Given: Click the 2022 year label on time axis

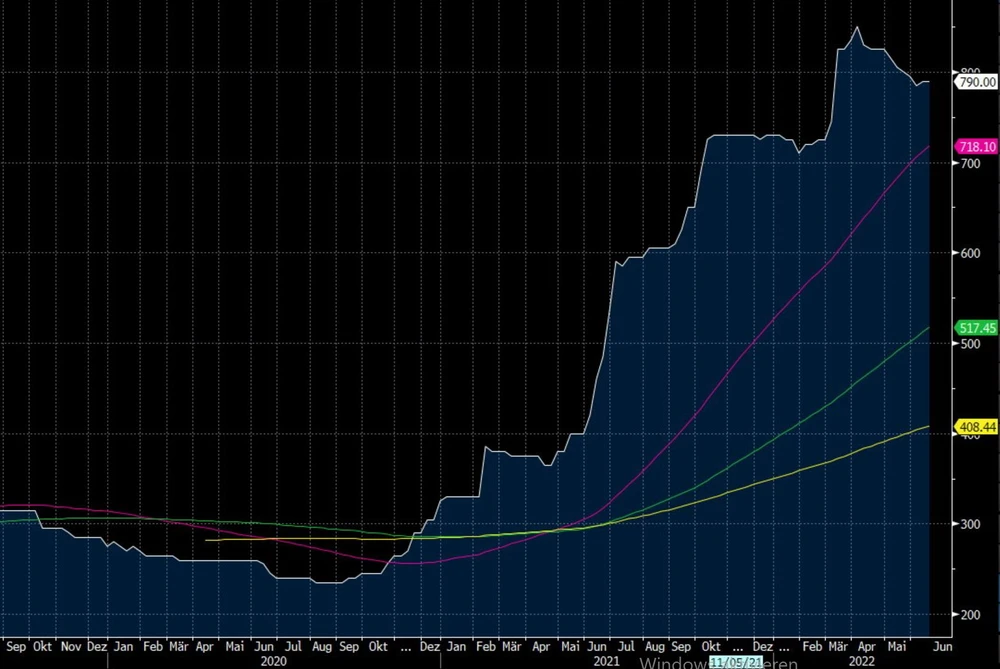Looking at the screenshot, I should [x=860, y=661].
